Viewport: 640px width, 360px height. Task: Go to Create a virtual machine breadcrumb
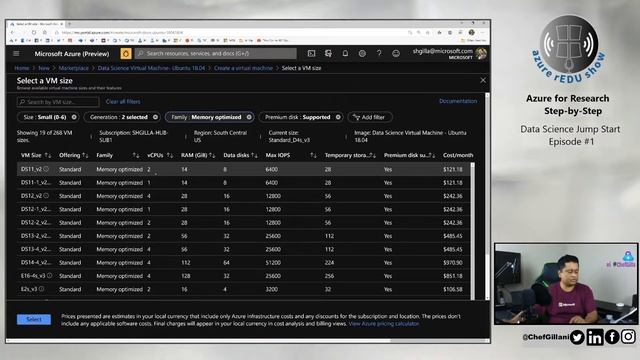[243, 68]
